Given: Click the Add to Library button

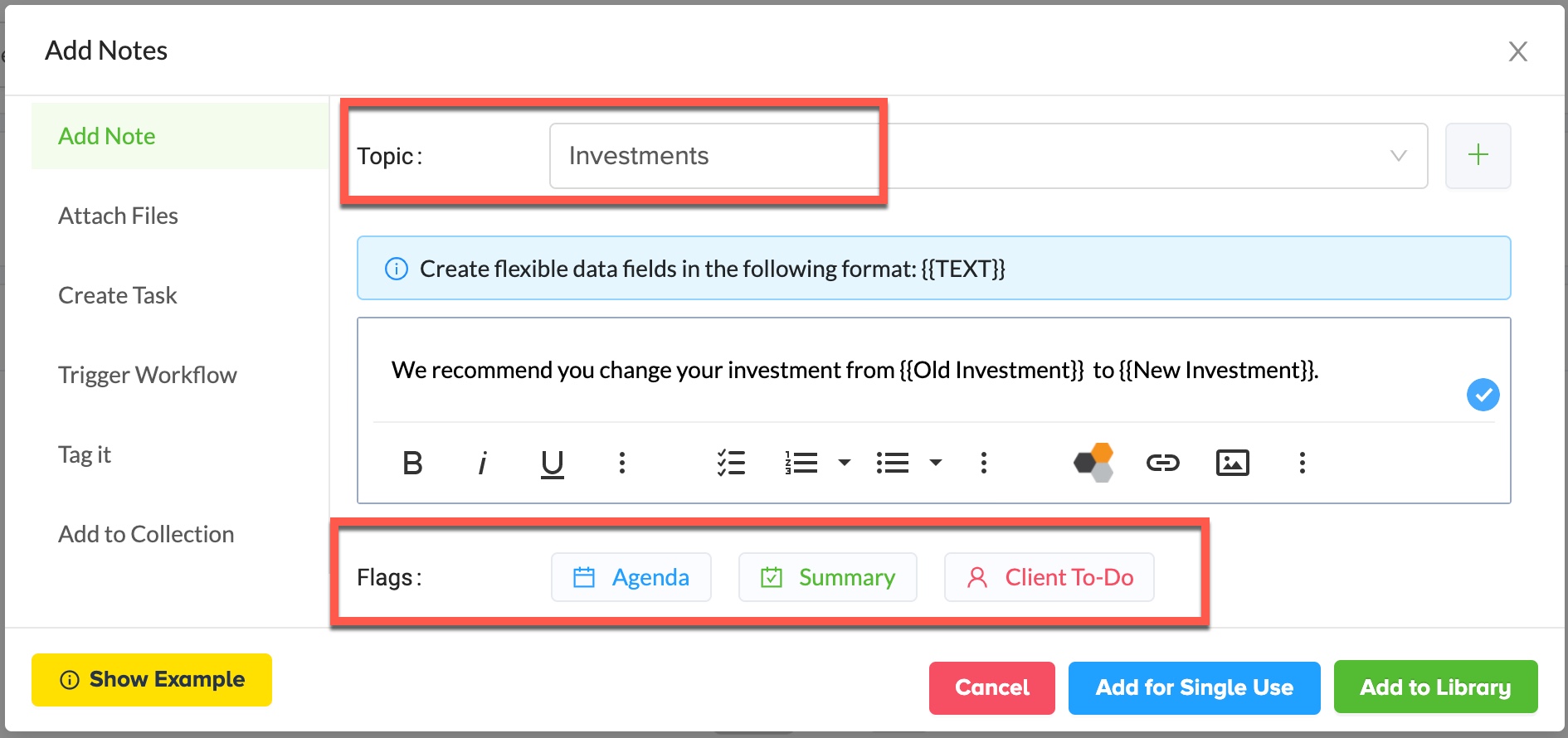Looking at the screenshot, I should (x=1435, y=687).
